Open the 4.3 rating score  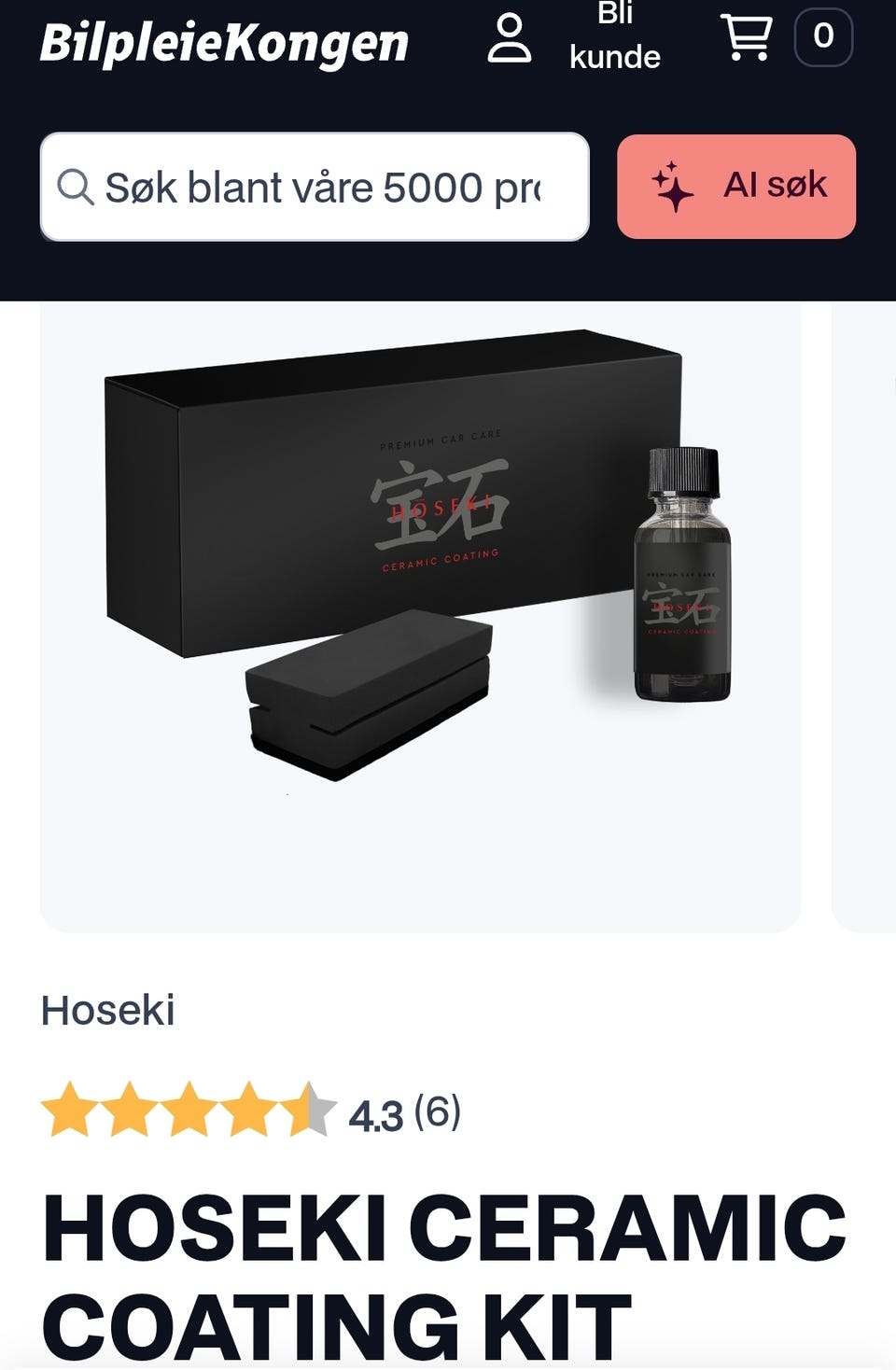(x=375, y=1115)
